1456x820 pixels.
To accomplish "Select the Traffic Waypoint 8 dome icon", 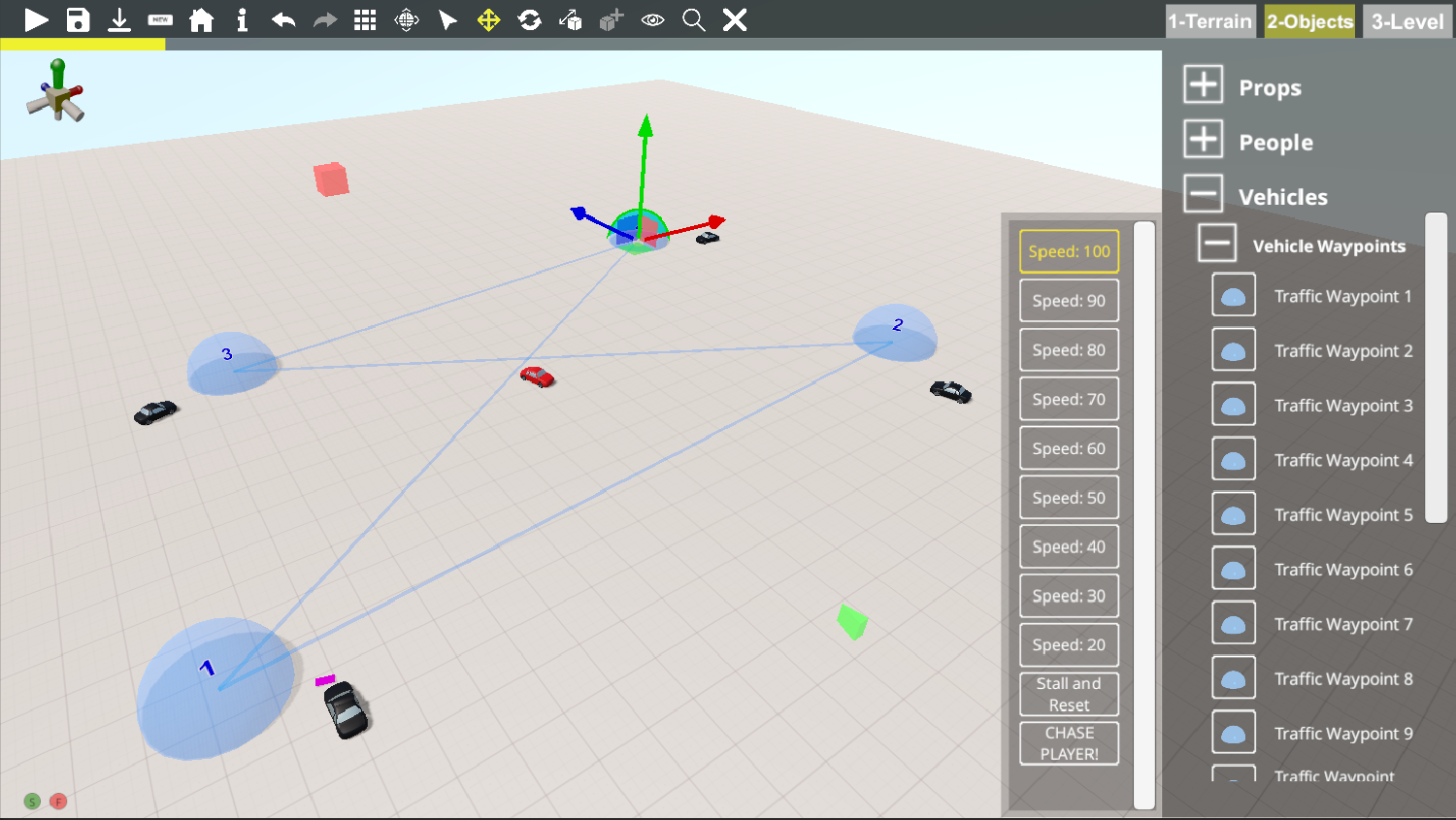I will tap(1234, 677).
